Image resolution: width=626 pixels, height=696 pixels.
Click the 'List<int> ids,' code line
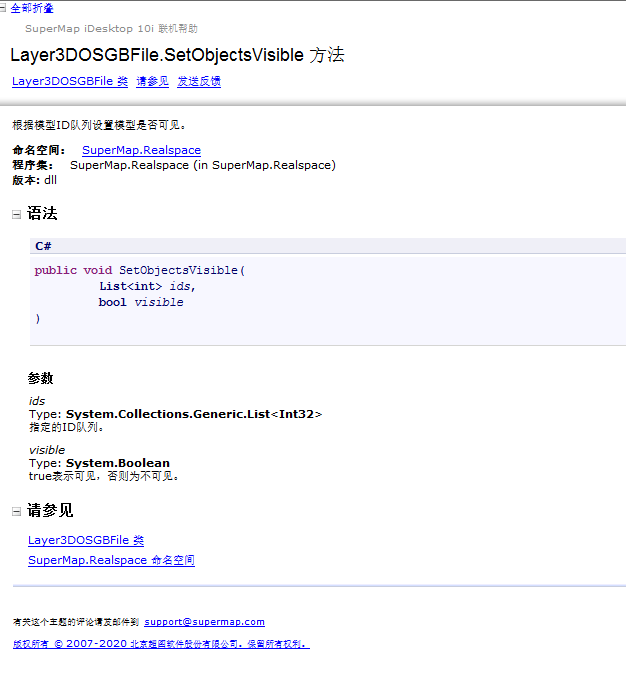click(x=147, y=286)
